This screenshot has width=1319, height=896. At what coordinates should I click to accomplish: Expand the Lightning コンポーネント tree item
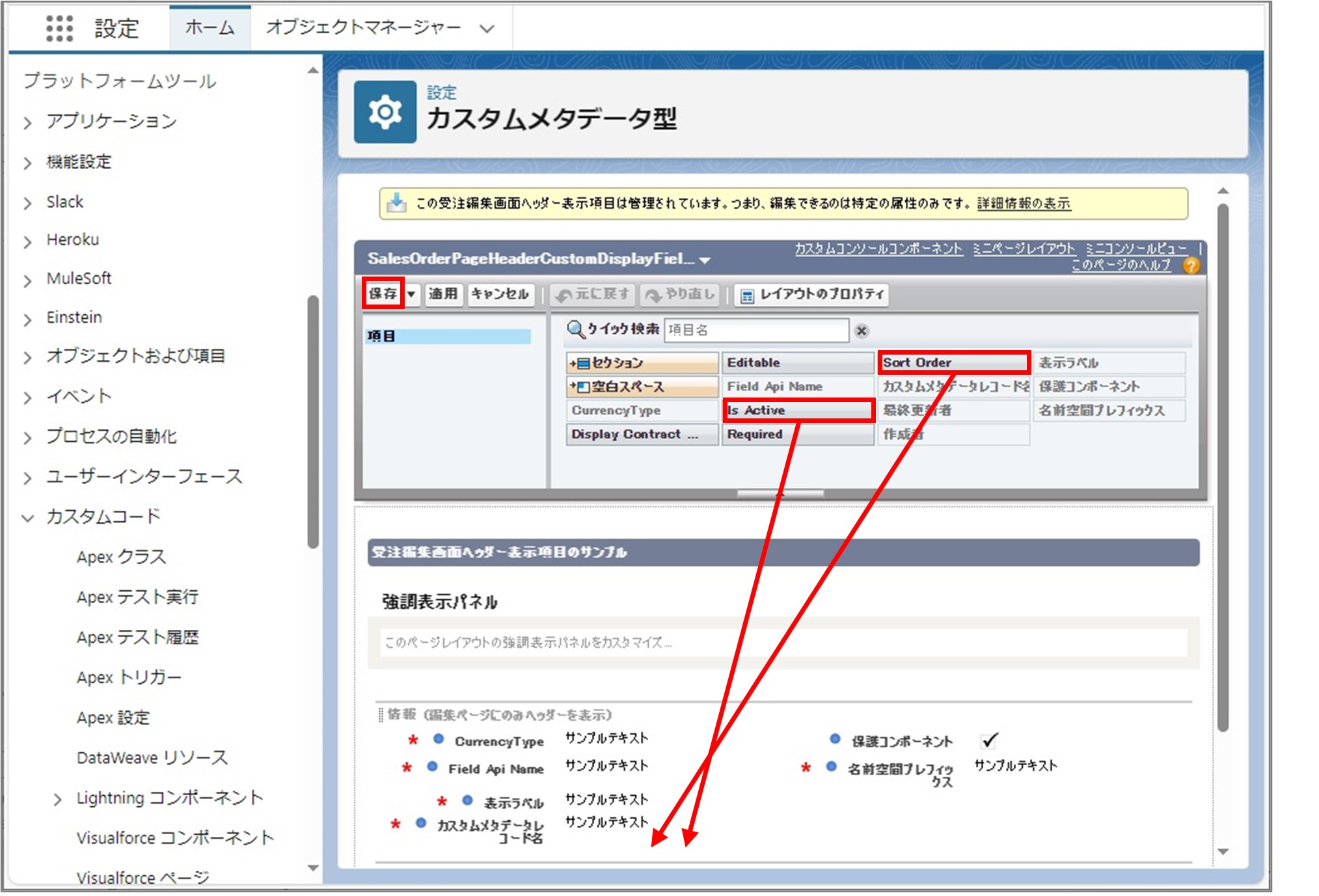click(57, 799)
